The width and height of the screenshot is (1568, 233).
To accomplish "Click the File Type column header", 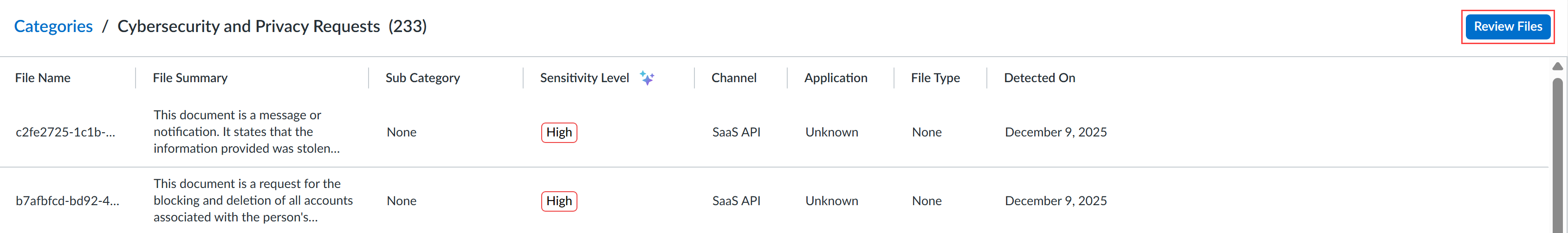I will pyautogui.click(x=935, y=78).
